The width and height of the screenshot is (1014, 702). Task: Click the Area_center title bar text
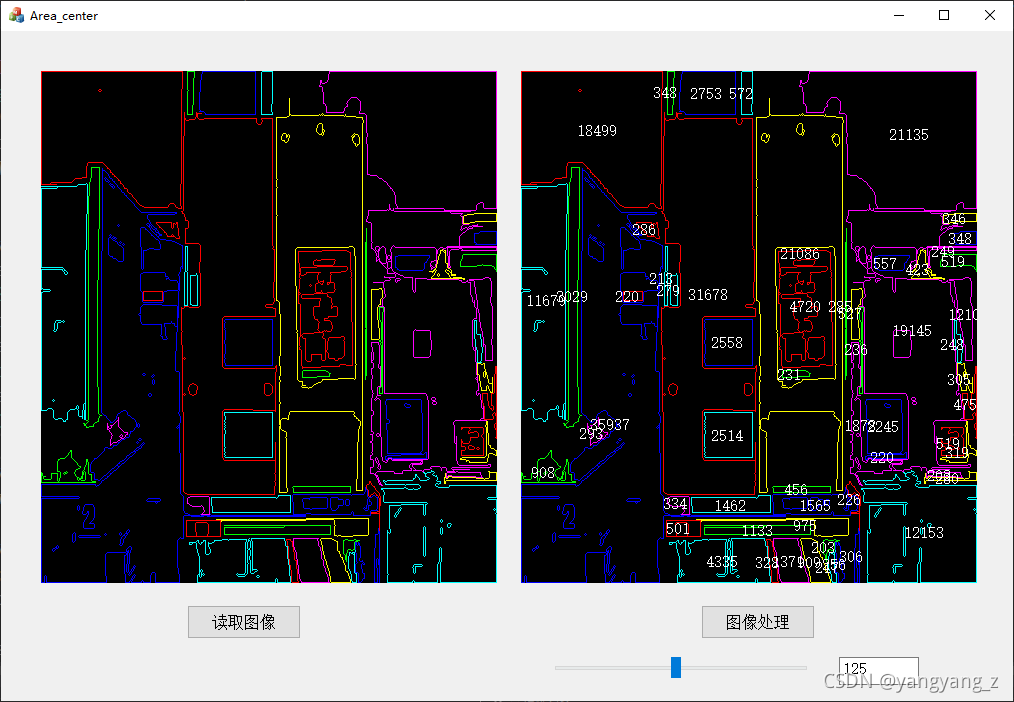click(64, 15)
